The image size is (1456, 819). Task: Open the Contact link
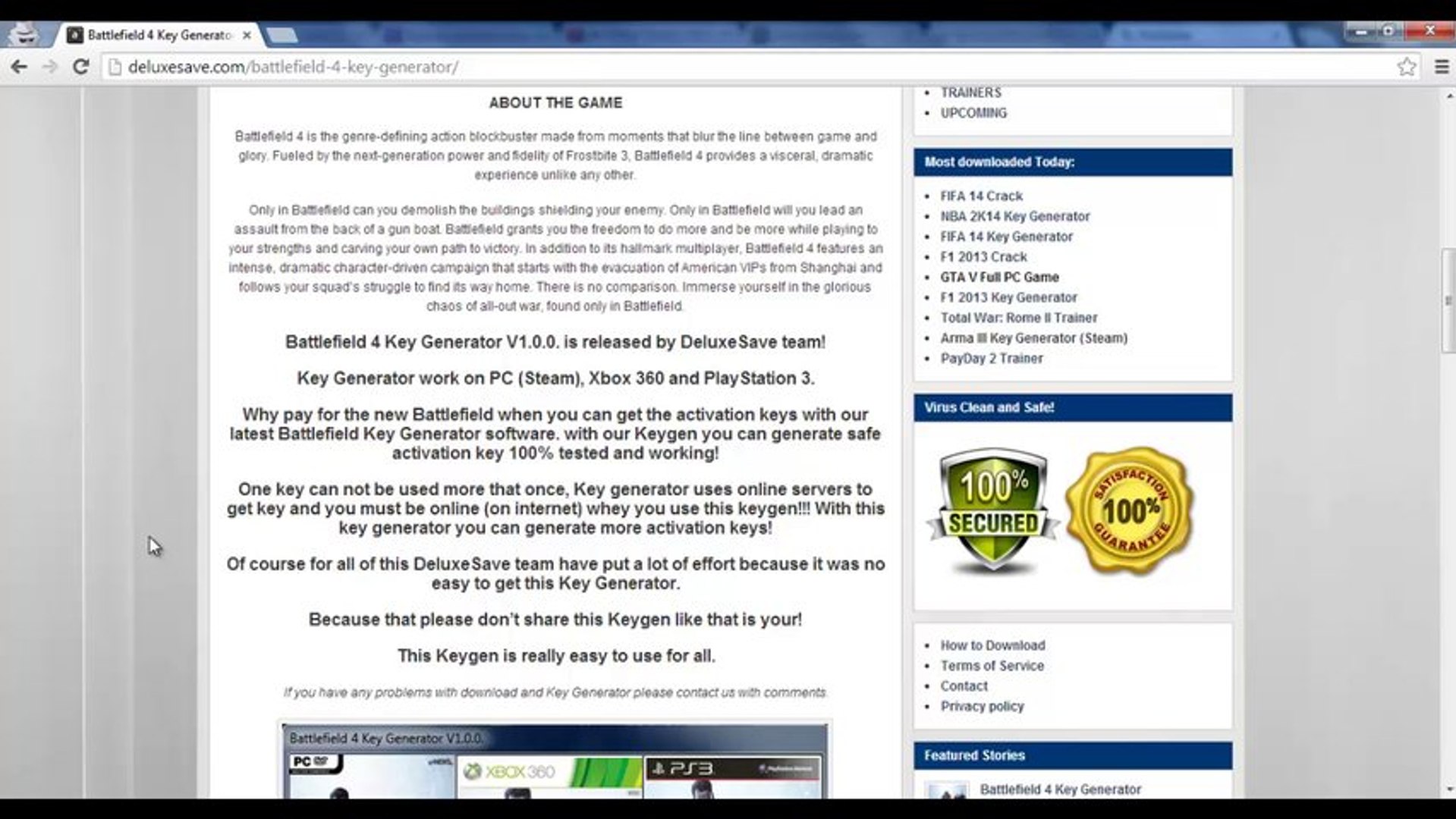pos(964,686)
